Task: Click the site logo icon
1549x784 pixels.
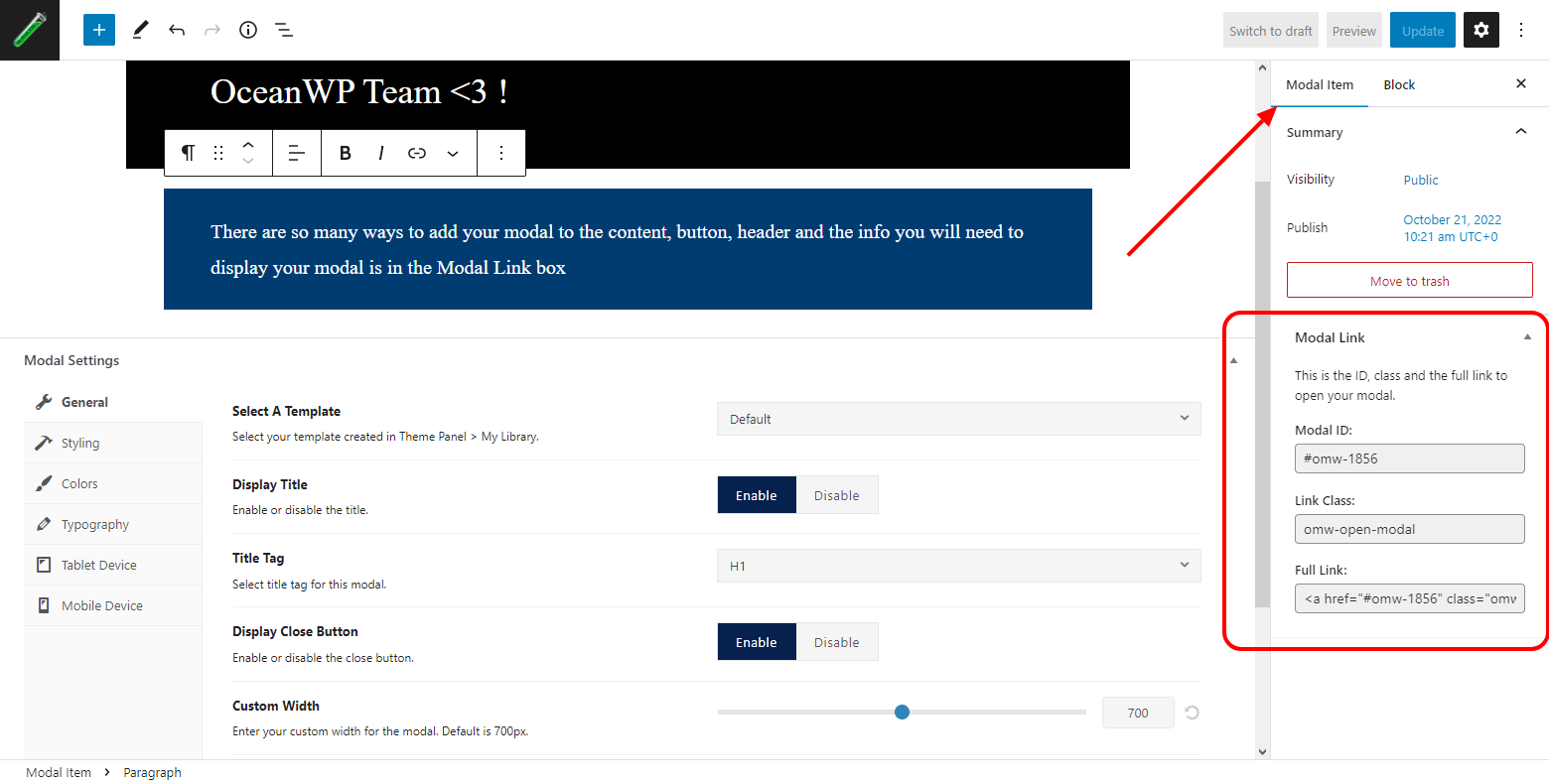Action: (30, 30)
